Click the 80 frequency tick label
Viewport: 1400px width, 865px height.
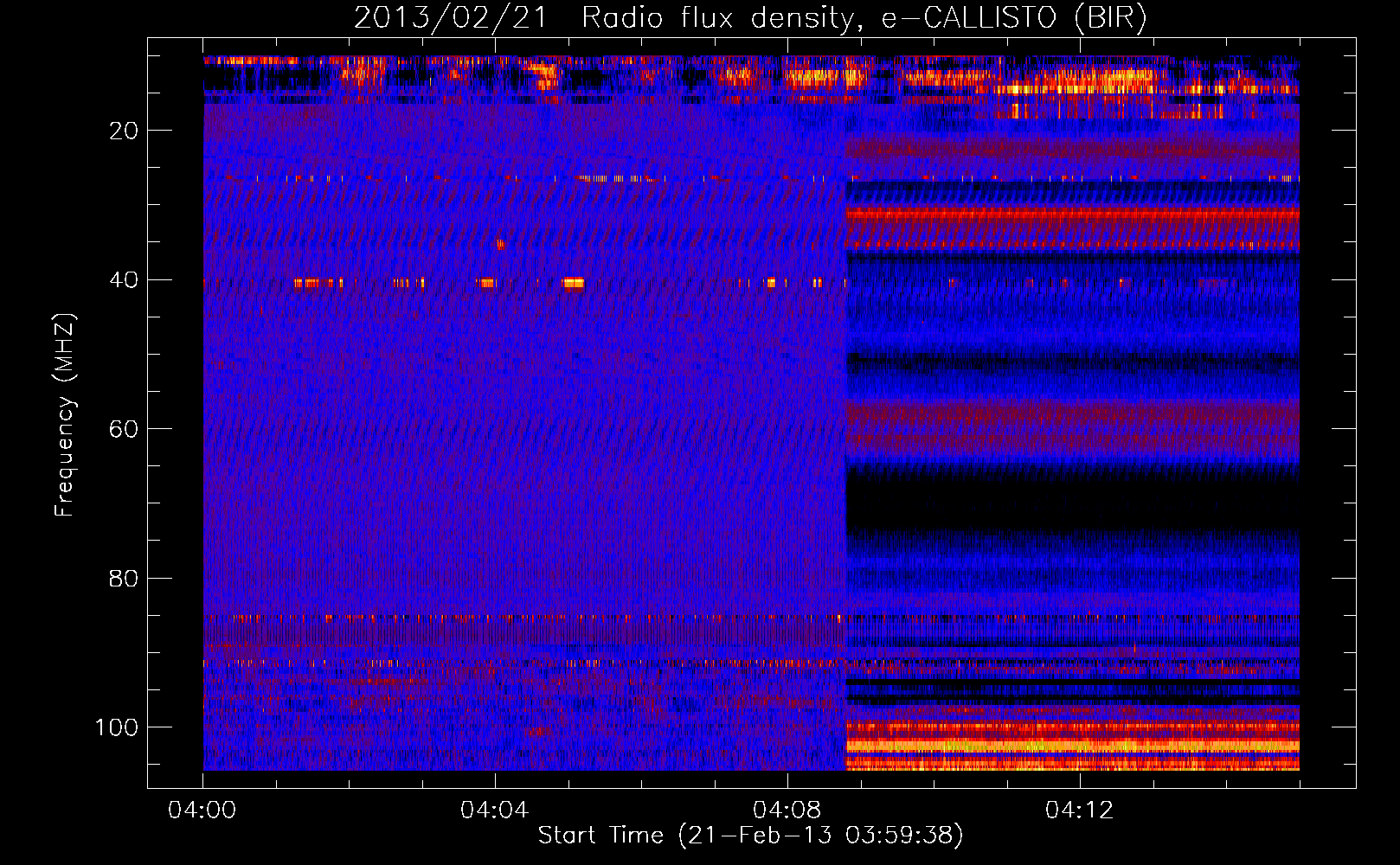point(124,578)
